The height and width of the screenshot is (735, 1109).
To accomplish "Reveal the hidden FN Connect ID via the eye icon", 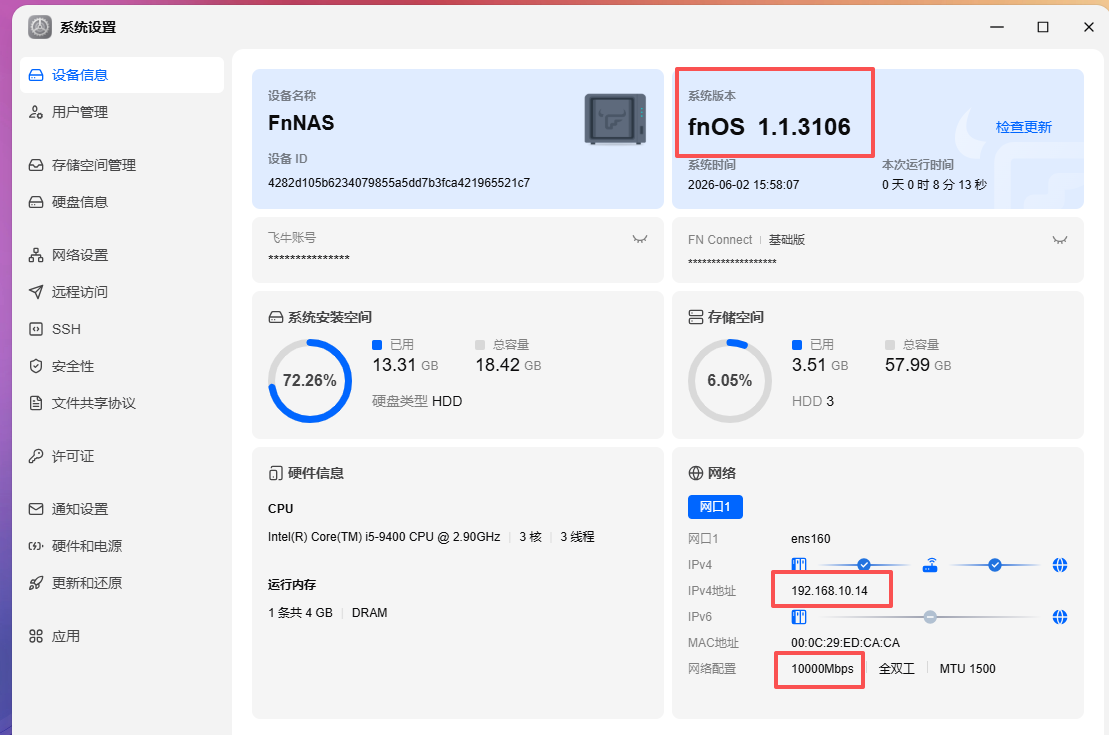I will point(1059,240).
